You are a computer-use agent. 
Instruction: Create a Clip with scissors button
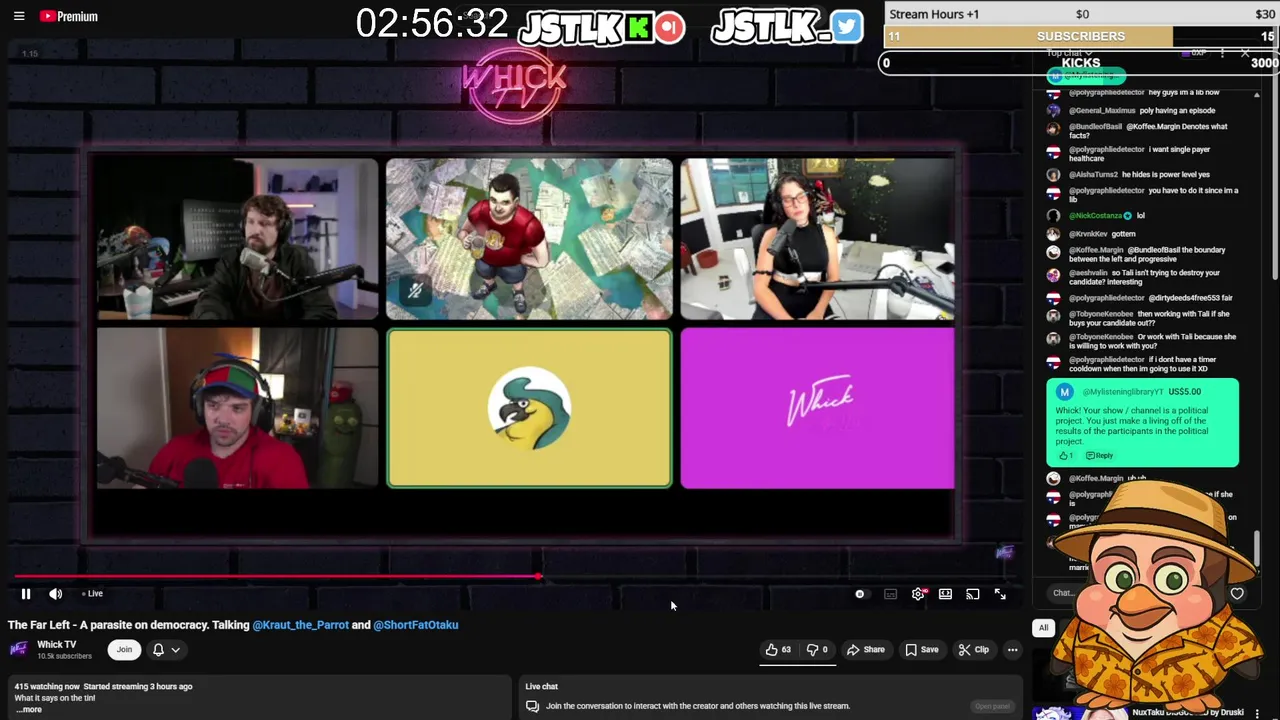[974, 650]
